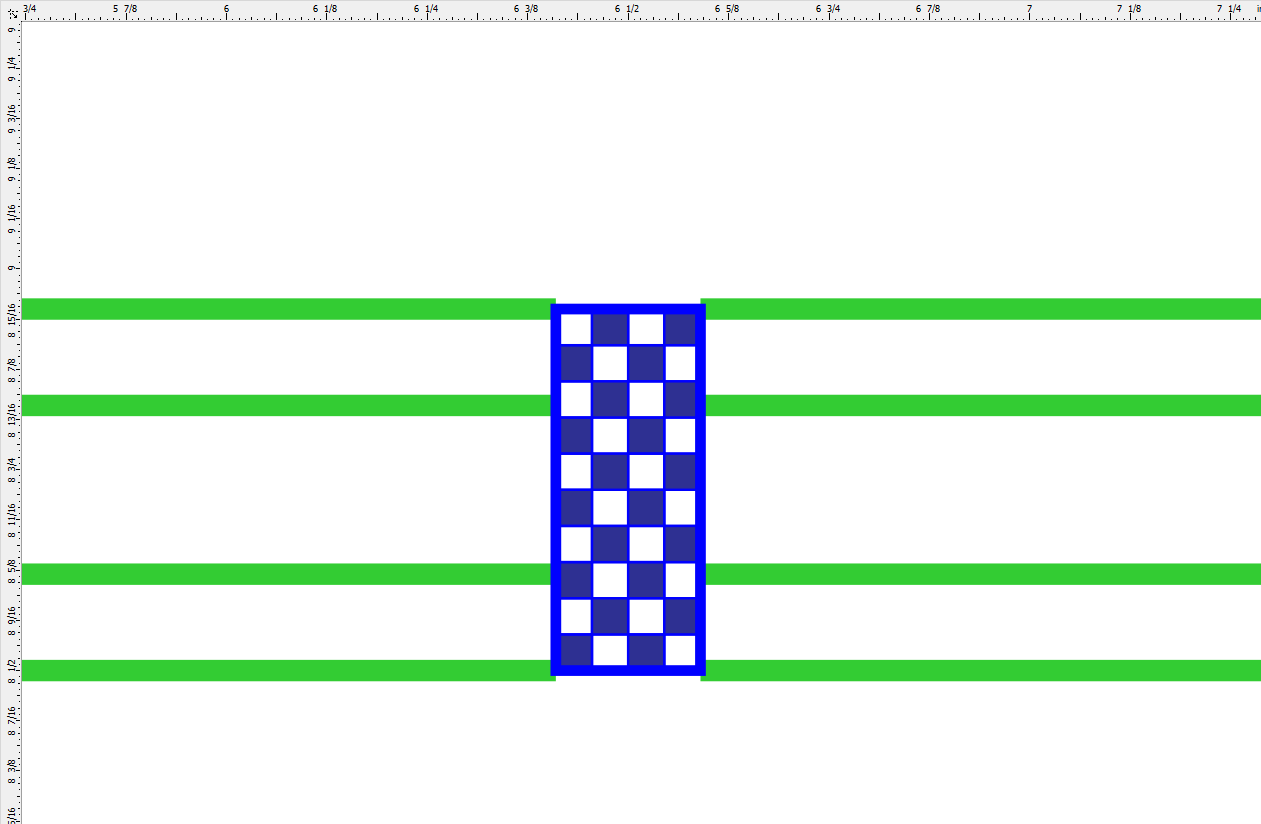Click the horizontal ruler bar

click(400, 13)
